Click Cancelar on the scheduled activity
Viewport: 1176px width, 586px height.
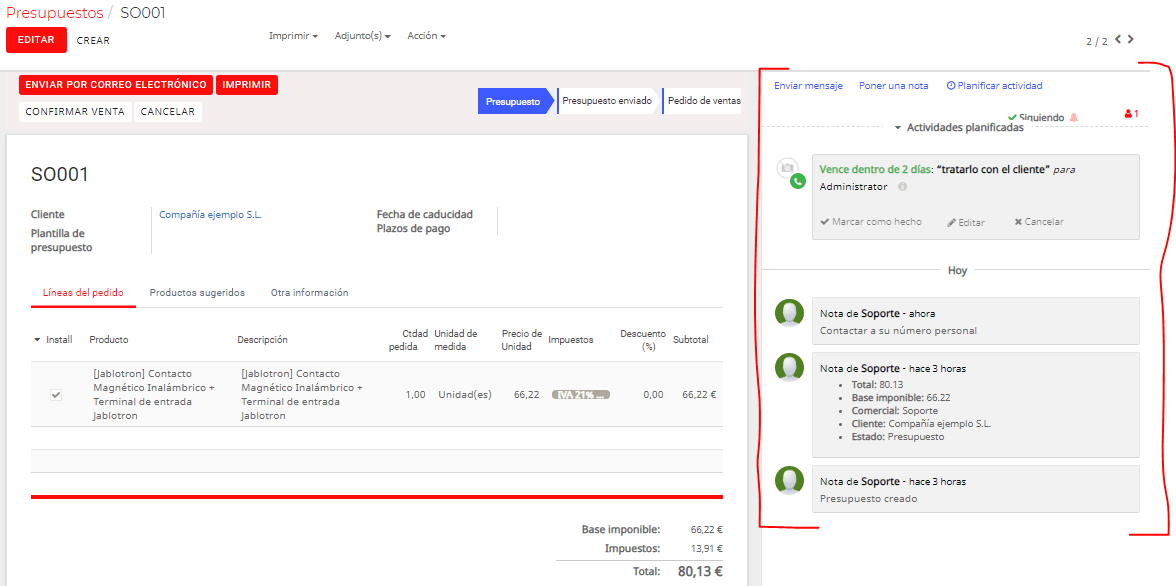pyautogui.click(x=1039, y=222)
